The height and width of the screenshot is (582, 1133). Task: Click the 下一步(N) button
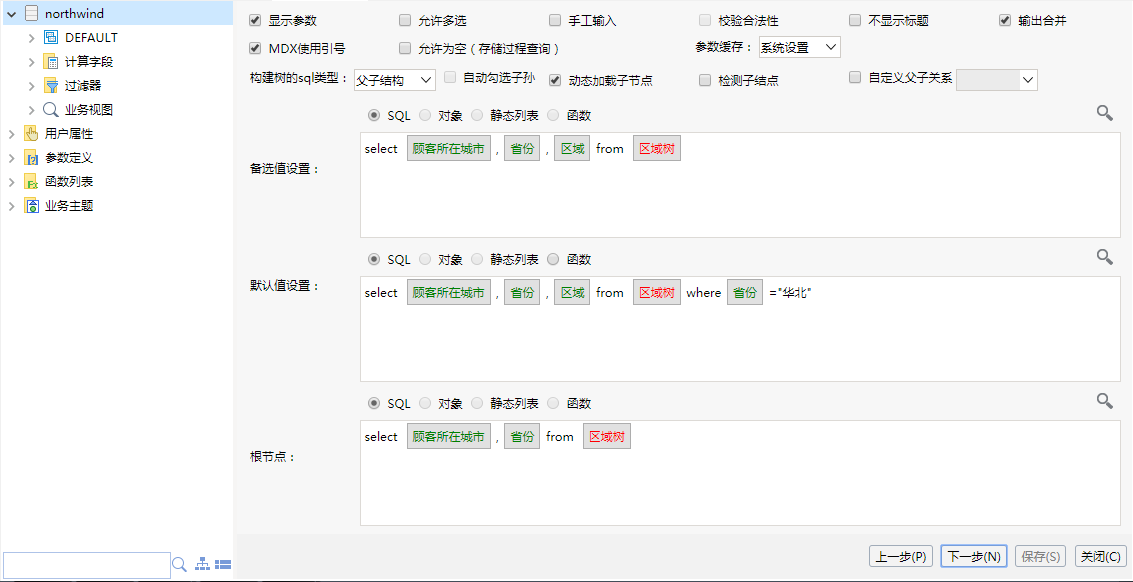974,556
